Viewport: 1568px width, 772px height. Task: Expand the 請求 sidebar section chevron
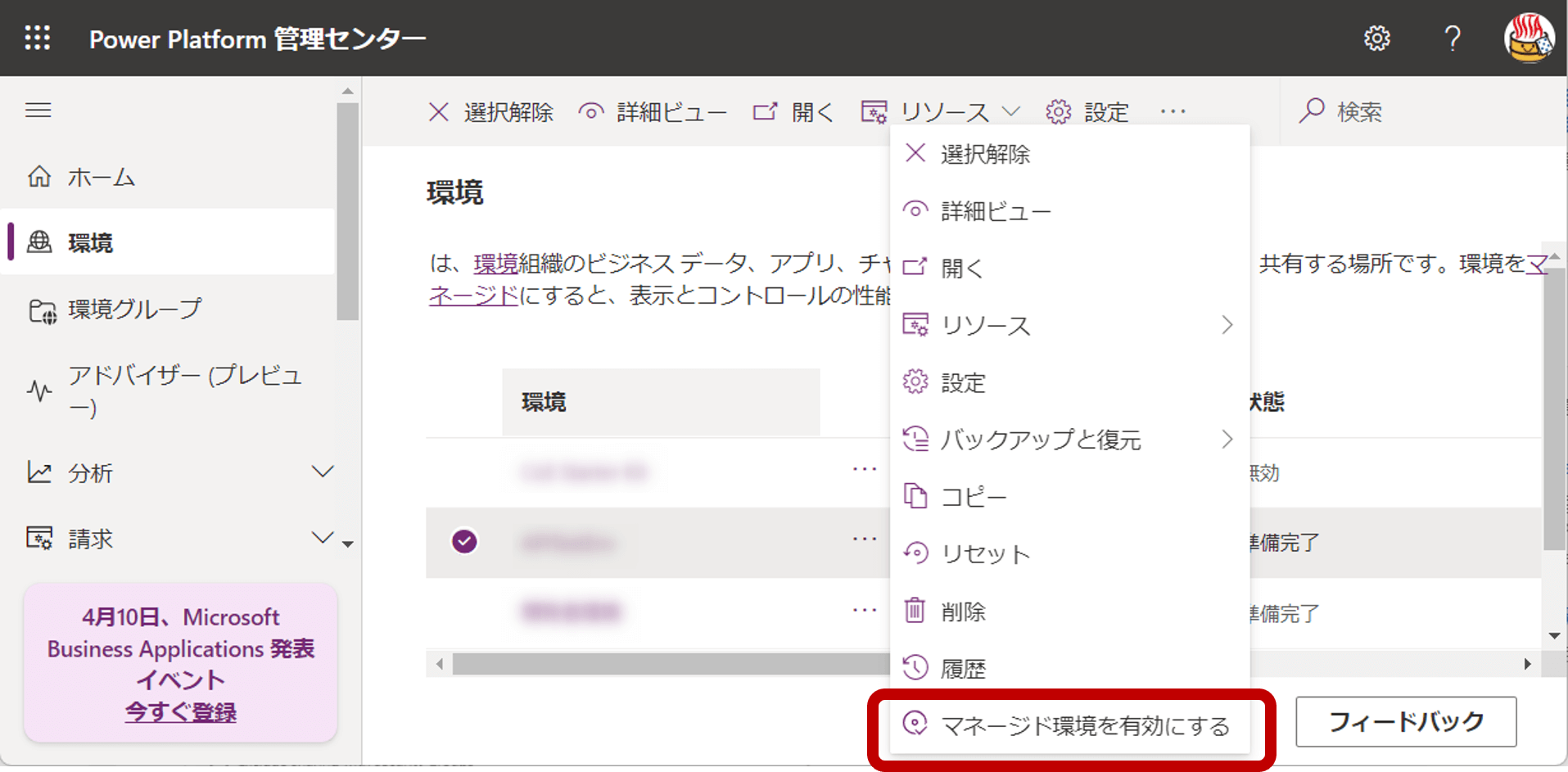click(x=323, y=537)
